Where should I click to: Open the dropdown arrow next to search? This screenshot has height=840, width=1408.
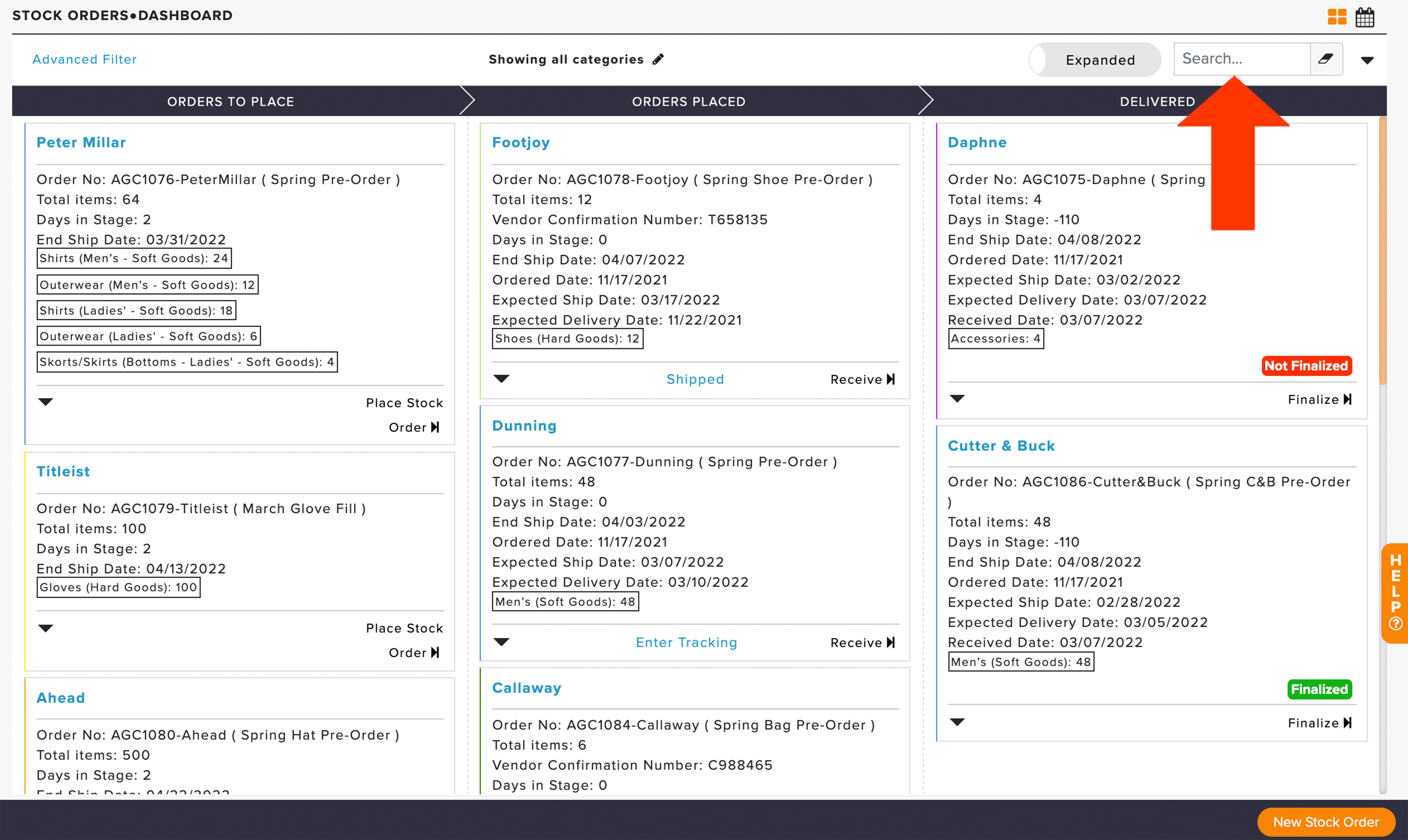[1367, 60]
